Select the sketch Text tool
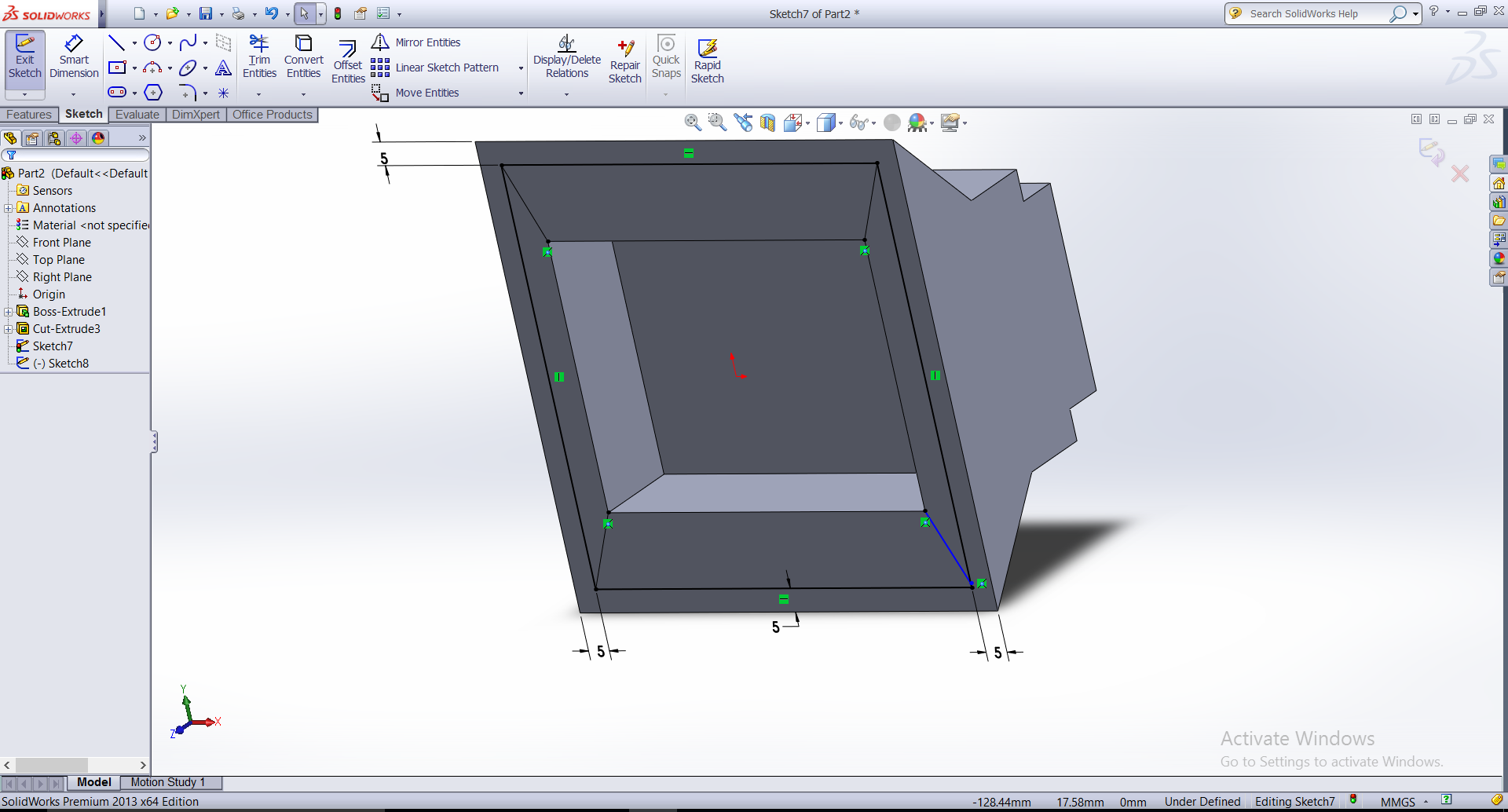Viewport: 1508px width, 812px height. pyautogui.click(x=223, y=68)
